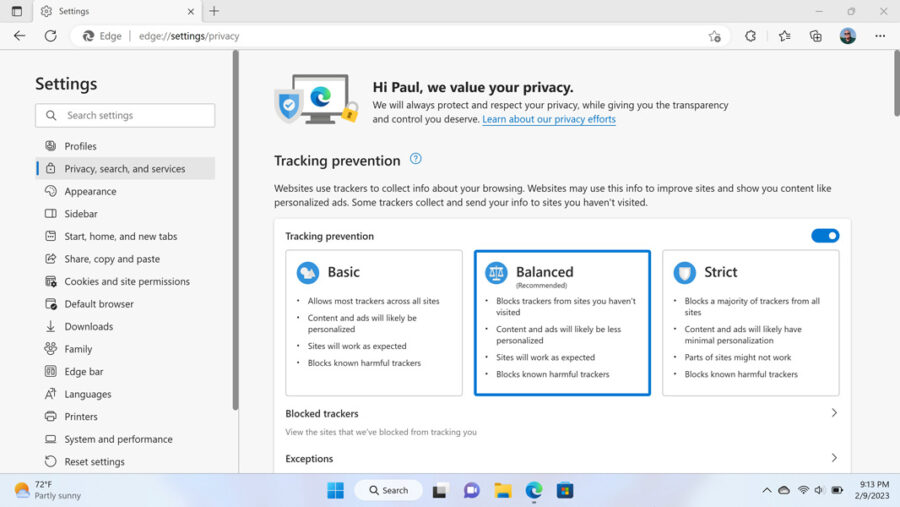Select the Basic tracking prevention card
The height and width of the screenshot is (507, 900).
tap(374, 322)
